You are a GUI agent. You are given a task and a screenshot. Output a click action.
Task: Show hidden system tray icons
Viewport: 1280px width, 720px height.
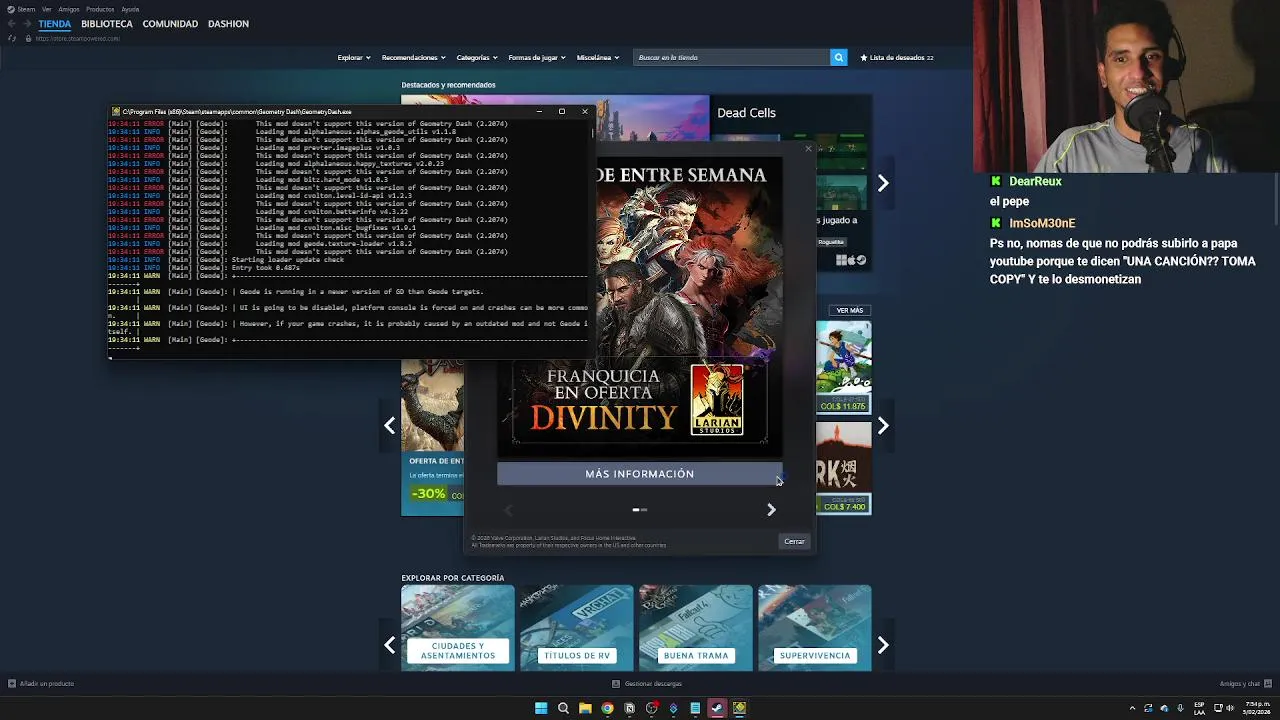point(1133,708)
